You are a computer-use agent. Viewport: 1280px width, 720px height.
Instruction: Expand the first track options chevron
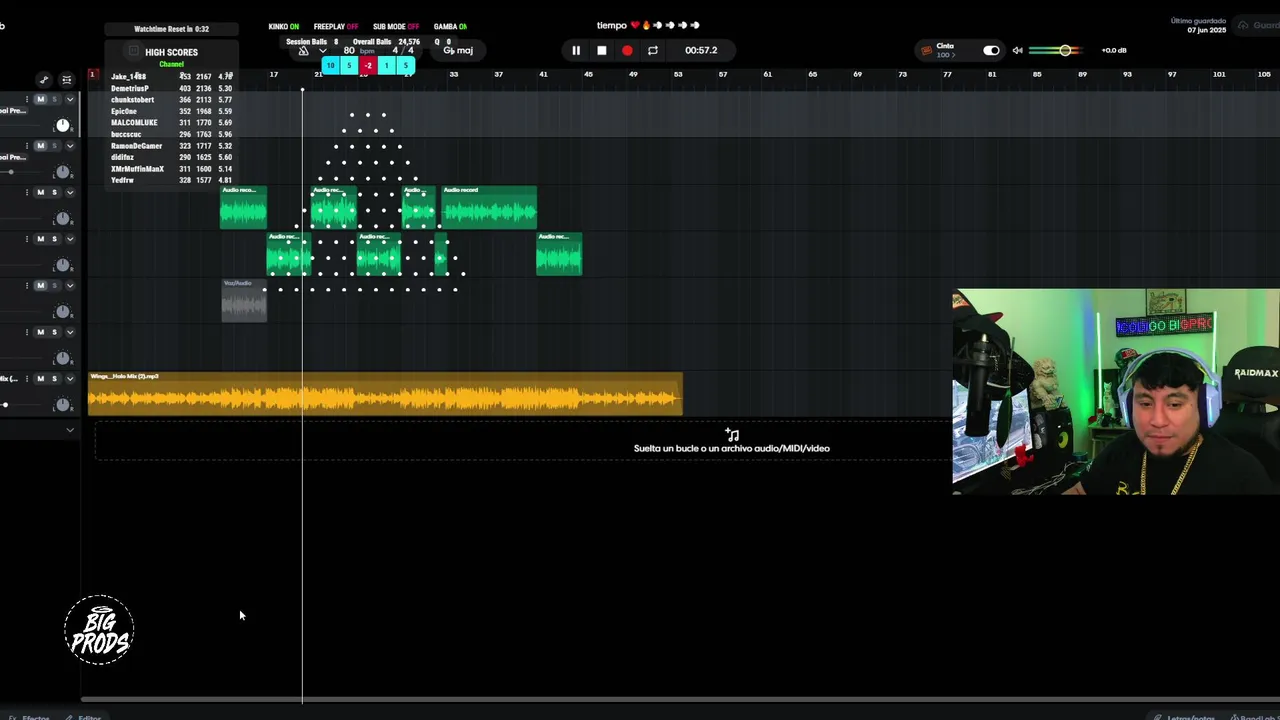pyautogui.click(x=70, y=100)
